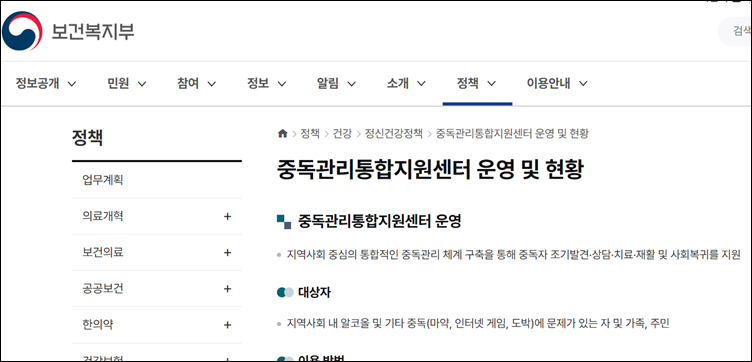752x362 pixels.
Task: Open the 정보 menu
Action: [x=267, y=83]
